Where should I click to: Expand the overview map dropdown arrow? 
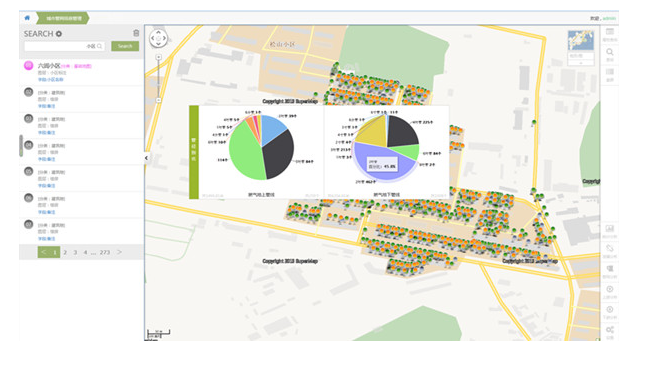click(581, 63)
